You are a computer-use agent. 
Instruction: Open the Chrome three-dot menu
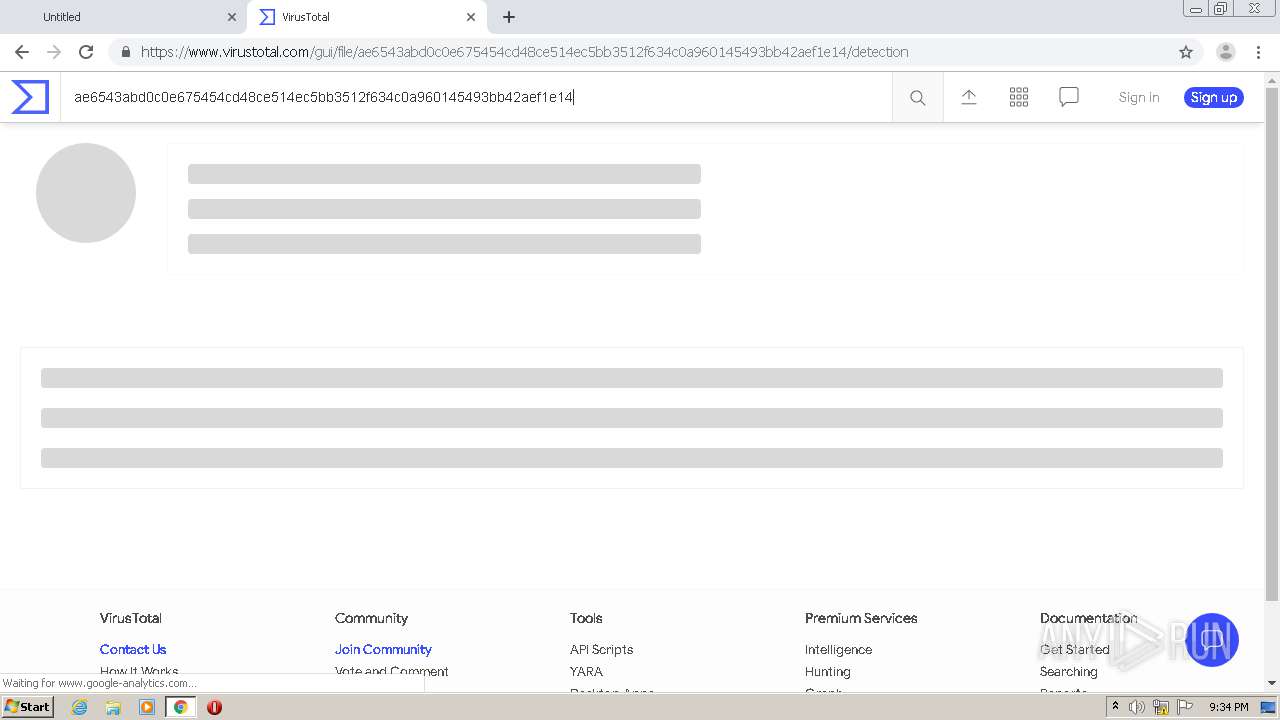1258,52
